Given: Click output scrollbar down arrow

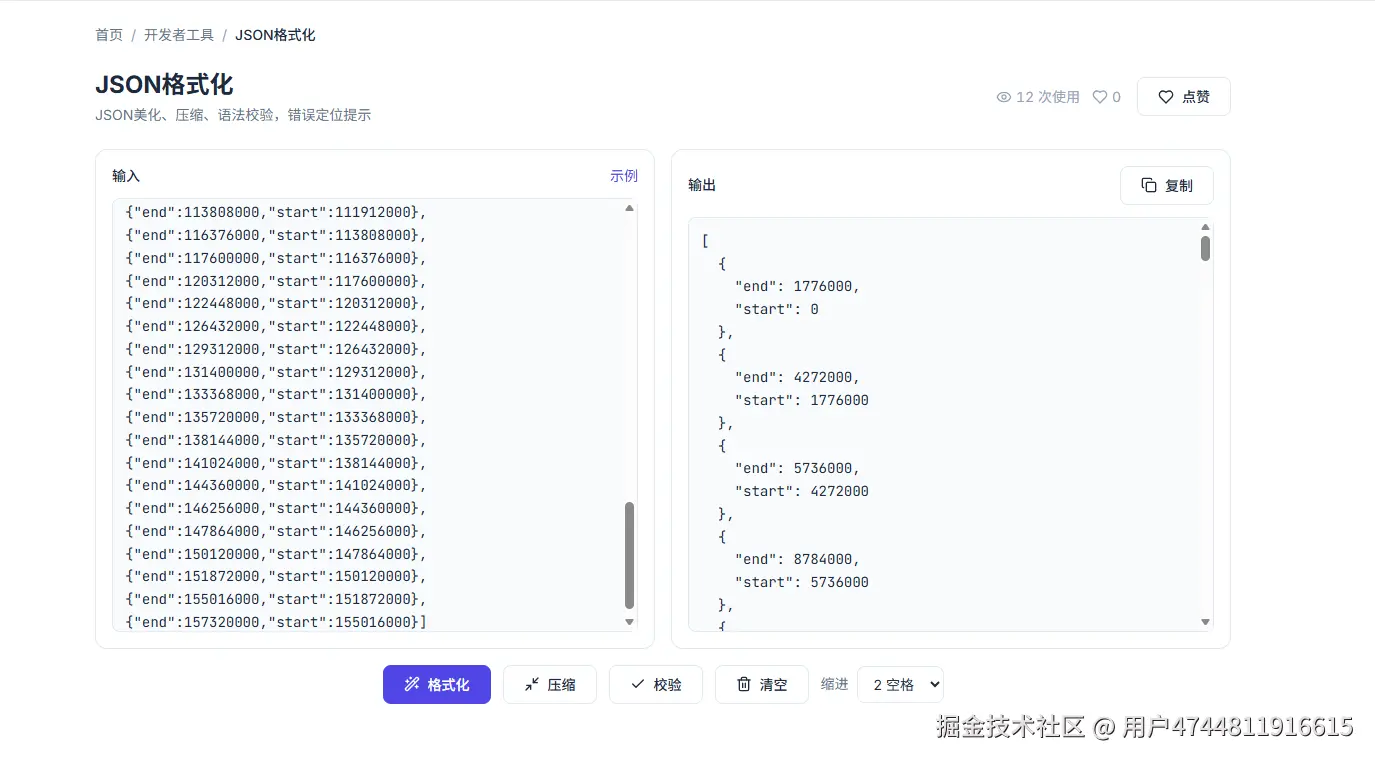Looking at the screenshot, I should 1205,622.
